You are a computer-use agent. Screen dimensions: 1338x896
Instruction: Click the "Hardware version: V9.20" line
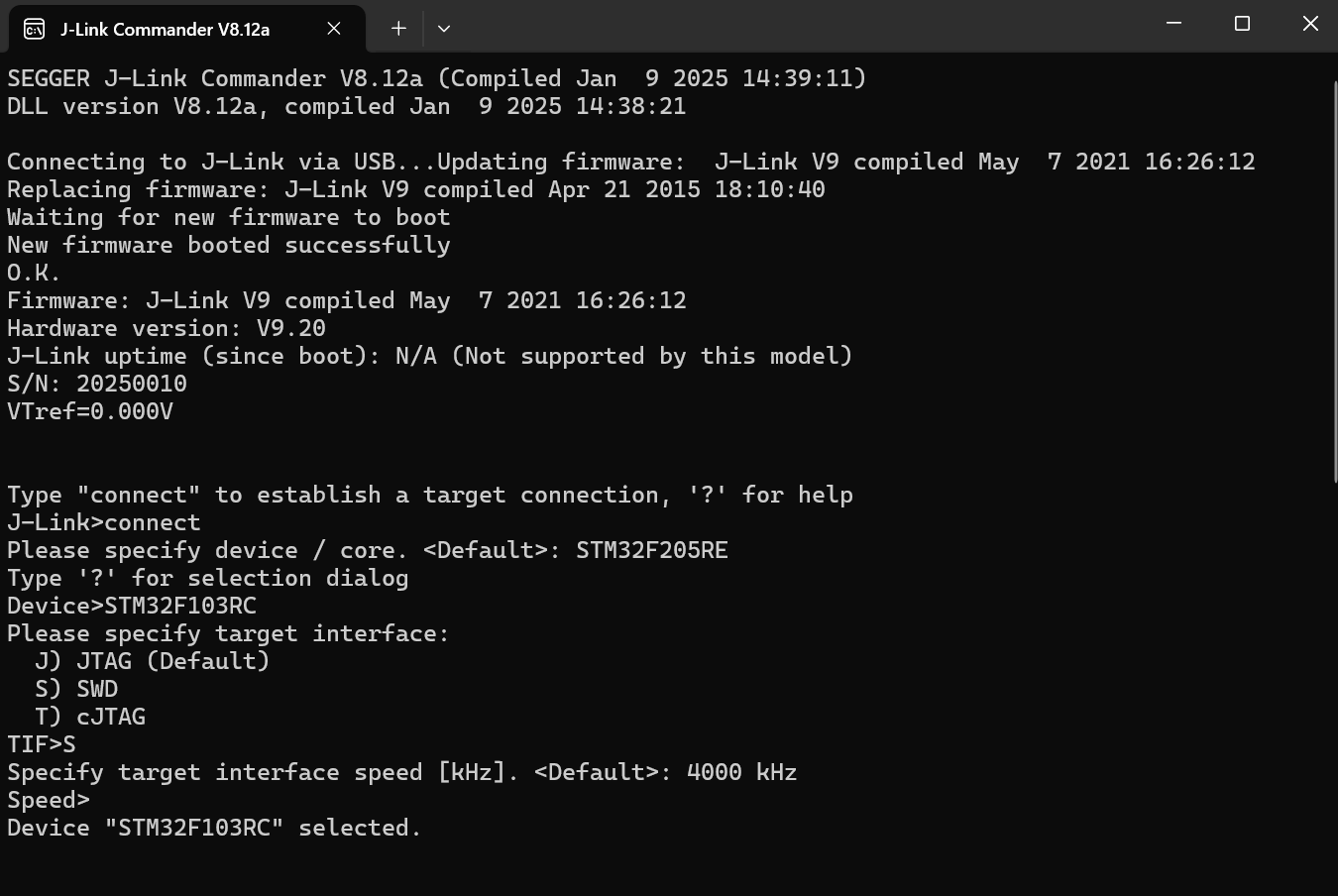166,328
